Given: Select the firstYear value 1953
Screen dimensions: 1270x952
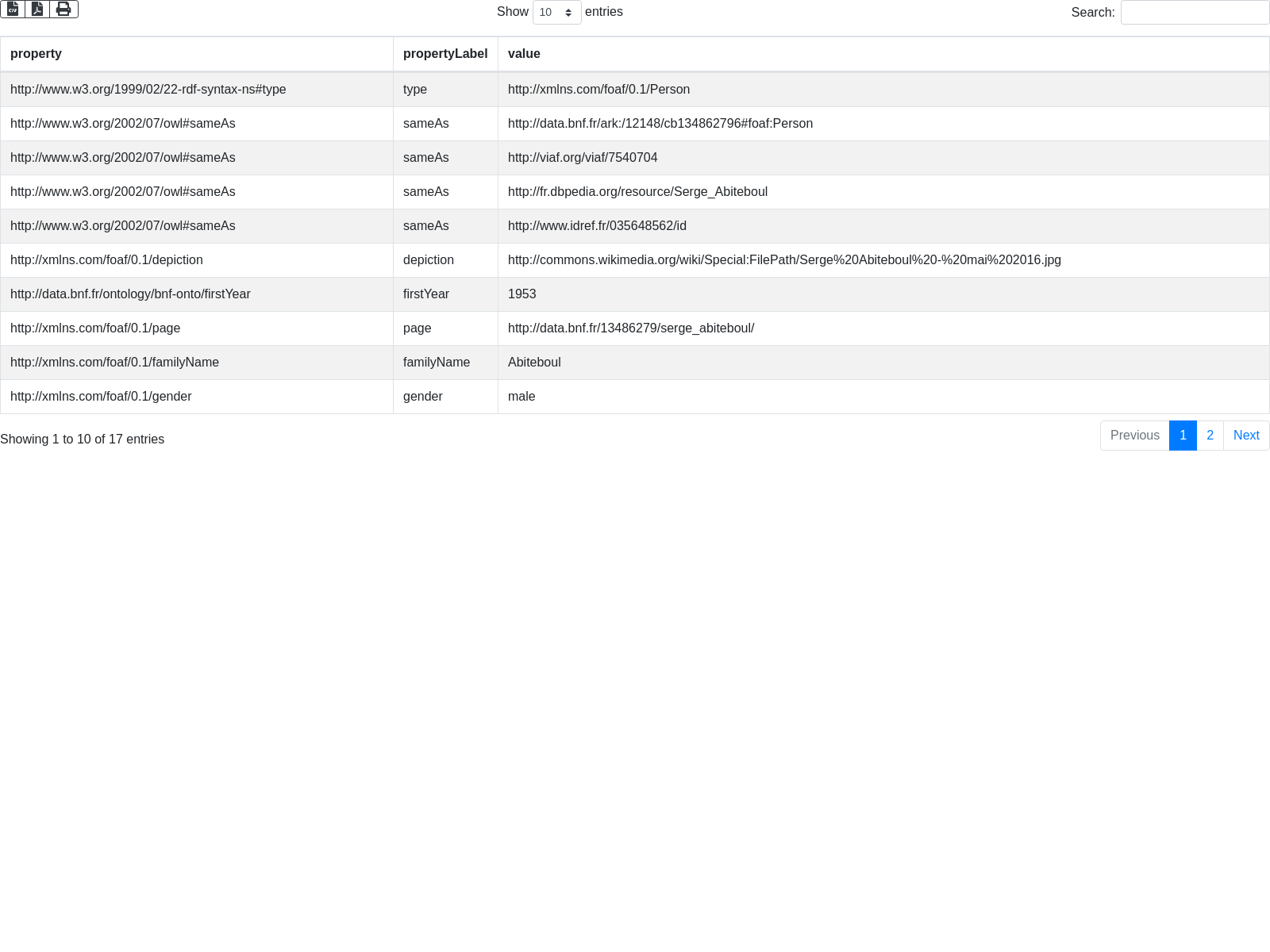Looking at the screenshot, I should click(522, 294).
